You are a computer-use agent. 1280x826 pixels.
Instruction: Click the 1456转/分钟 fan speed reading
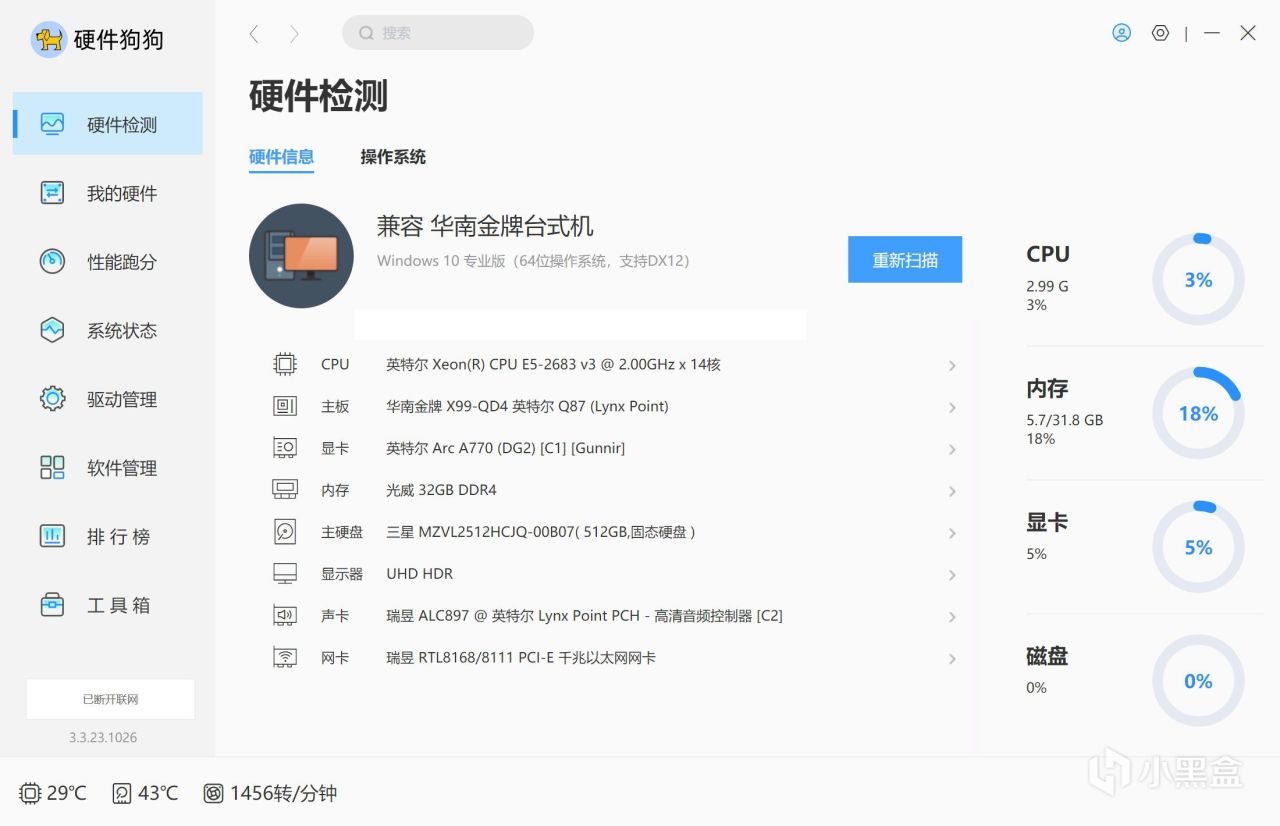pyautogui.click(x=284, y=793)
